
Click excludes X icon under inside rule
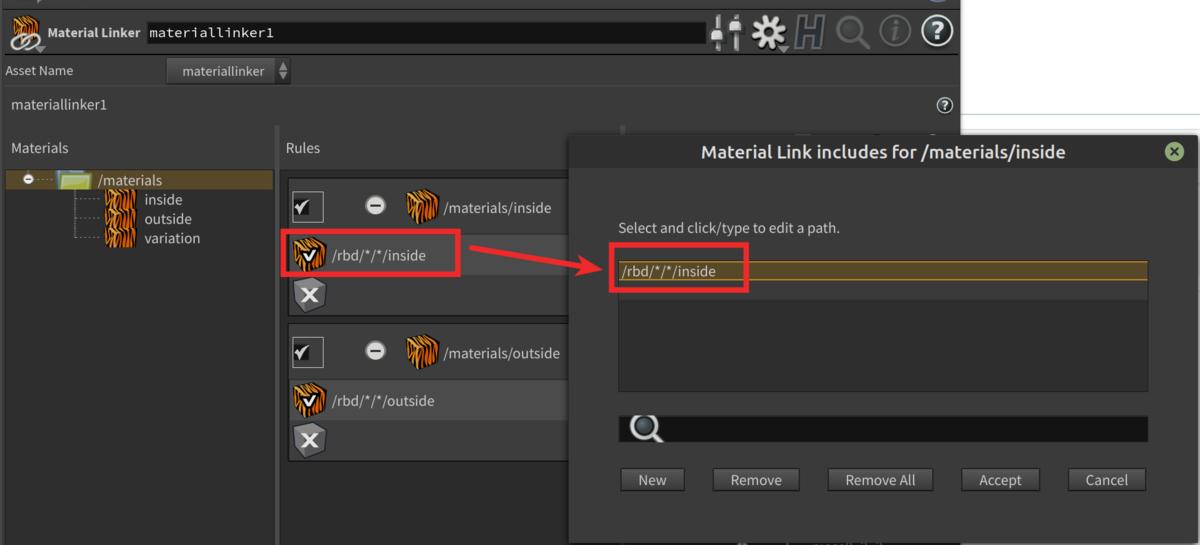click(309, 296)
